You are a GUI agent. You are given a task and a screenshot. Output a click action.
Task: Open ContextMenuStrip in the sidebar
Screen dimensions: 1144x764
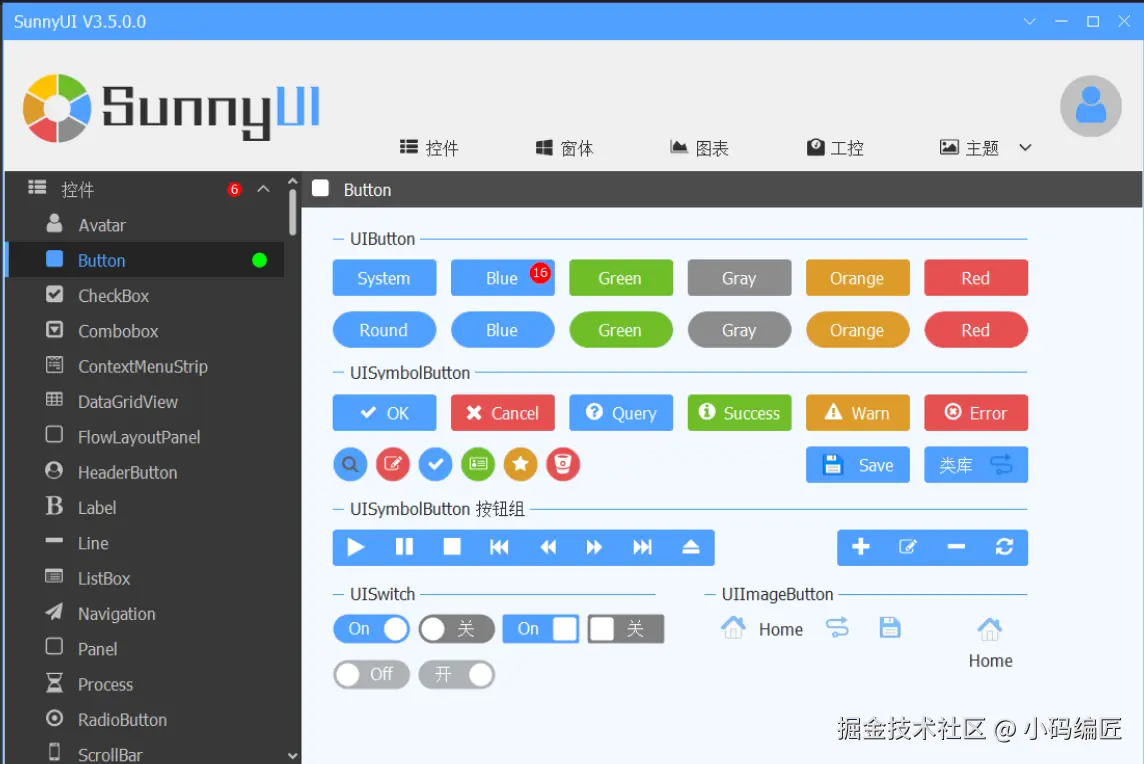click(x=144, y=366)
